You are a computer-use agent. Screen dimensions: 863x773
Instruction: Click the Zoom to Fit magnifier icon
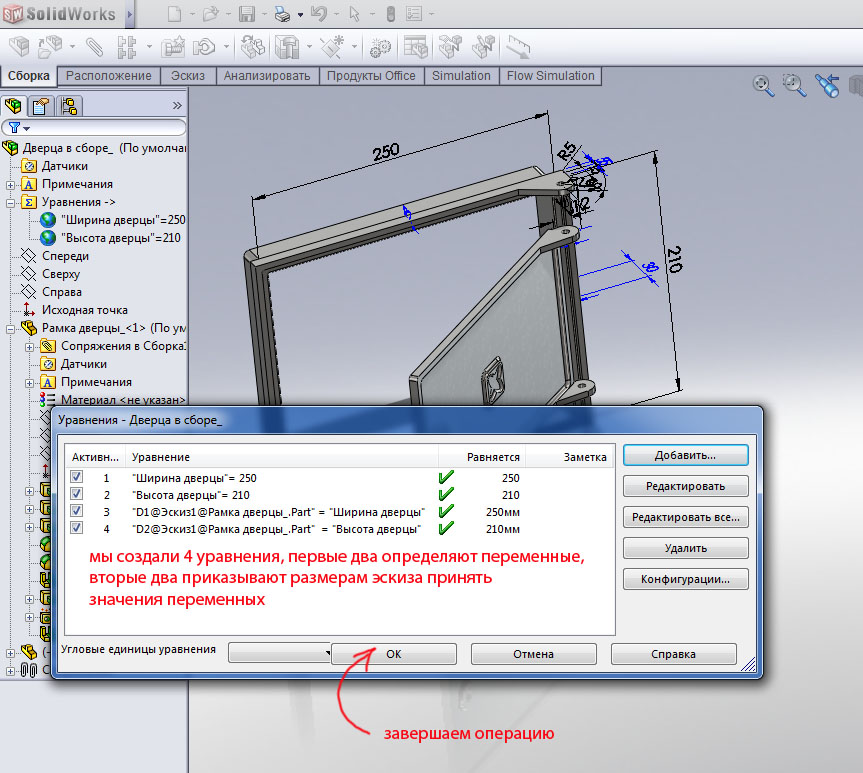coord(764,85)
